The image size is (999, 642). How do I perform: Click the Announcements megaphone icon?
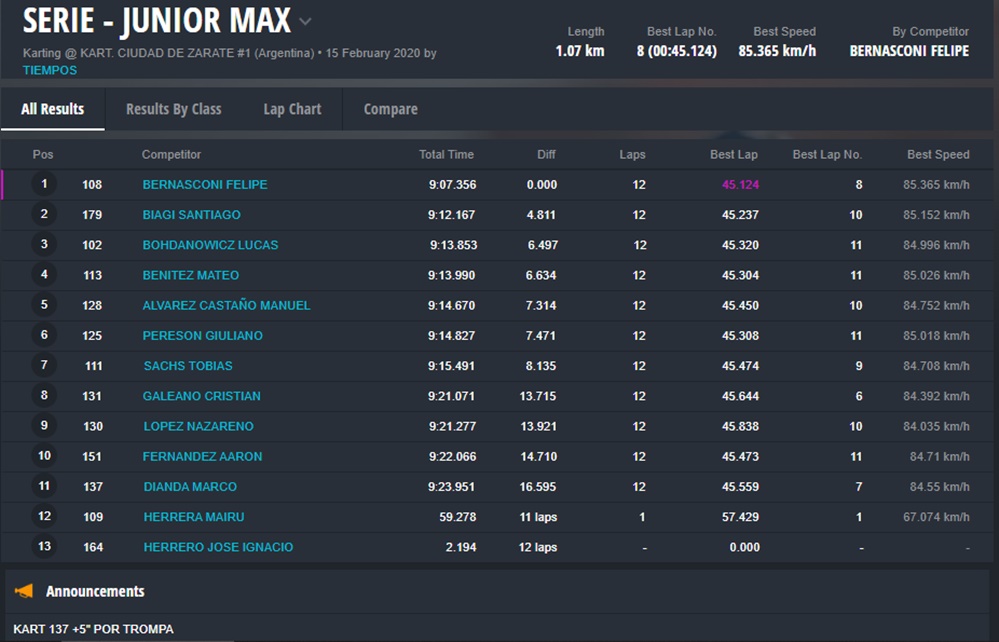pyautogui.click(x=24, y=591)
